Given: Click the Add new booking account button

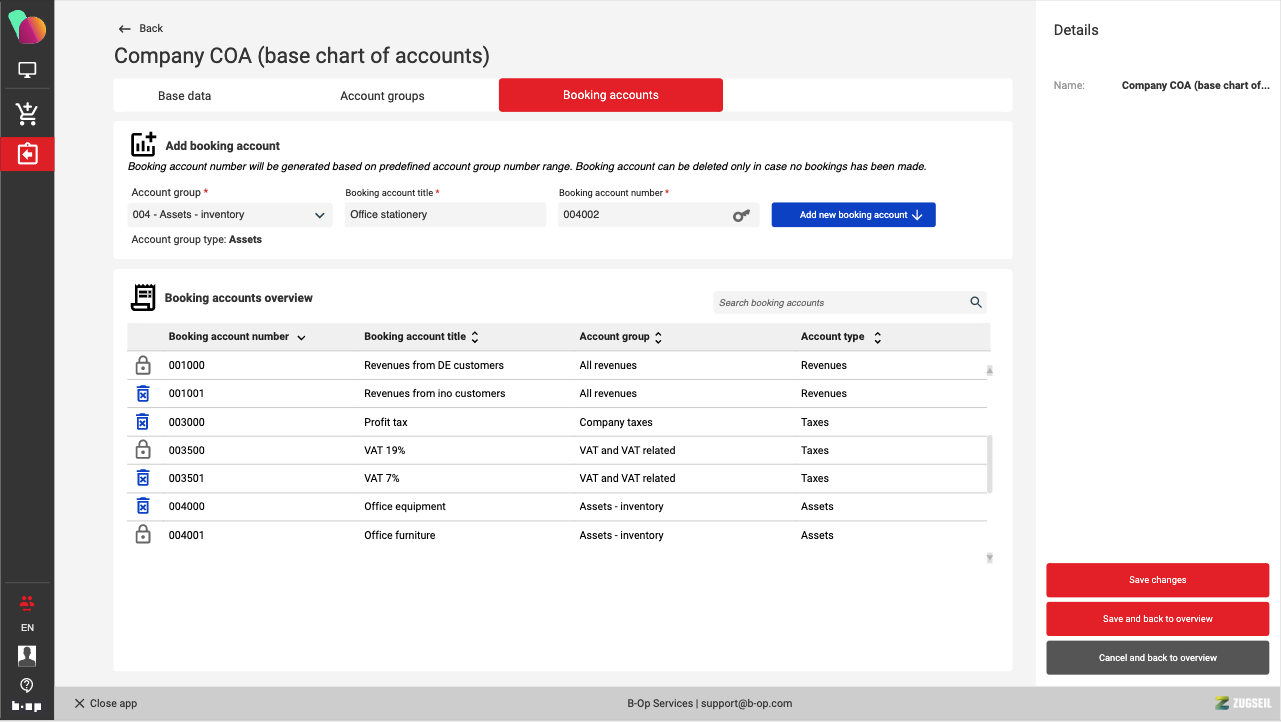Looking at the screenshot, I should click(853, 215).
